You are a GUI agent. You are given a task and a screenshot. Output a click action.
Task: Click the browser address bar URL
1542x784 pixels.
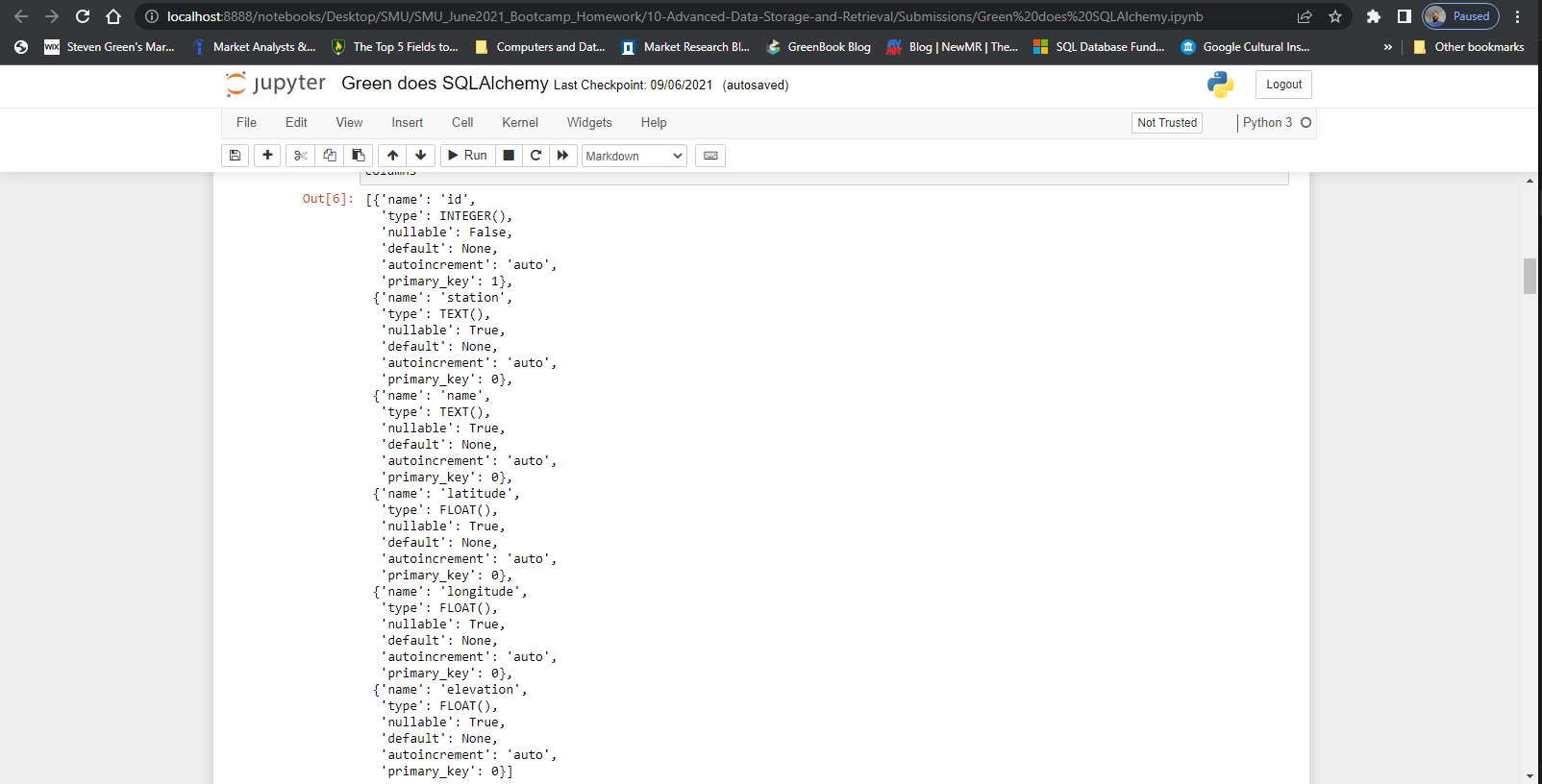(x=684, y=16)
